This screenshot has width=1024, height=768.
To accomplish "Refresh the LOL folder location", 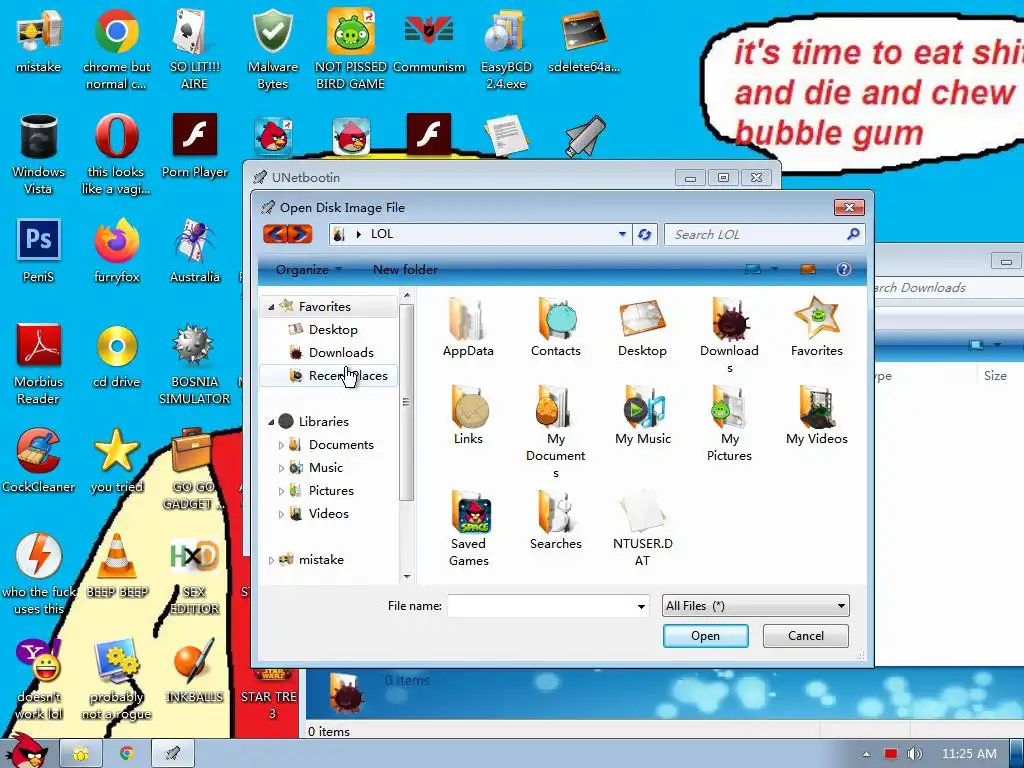I will 644,234.
